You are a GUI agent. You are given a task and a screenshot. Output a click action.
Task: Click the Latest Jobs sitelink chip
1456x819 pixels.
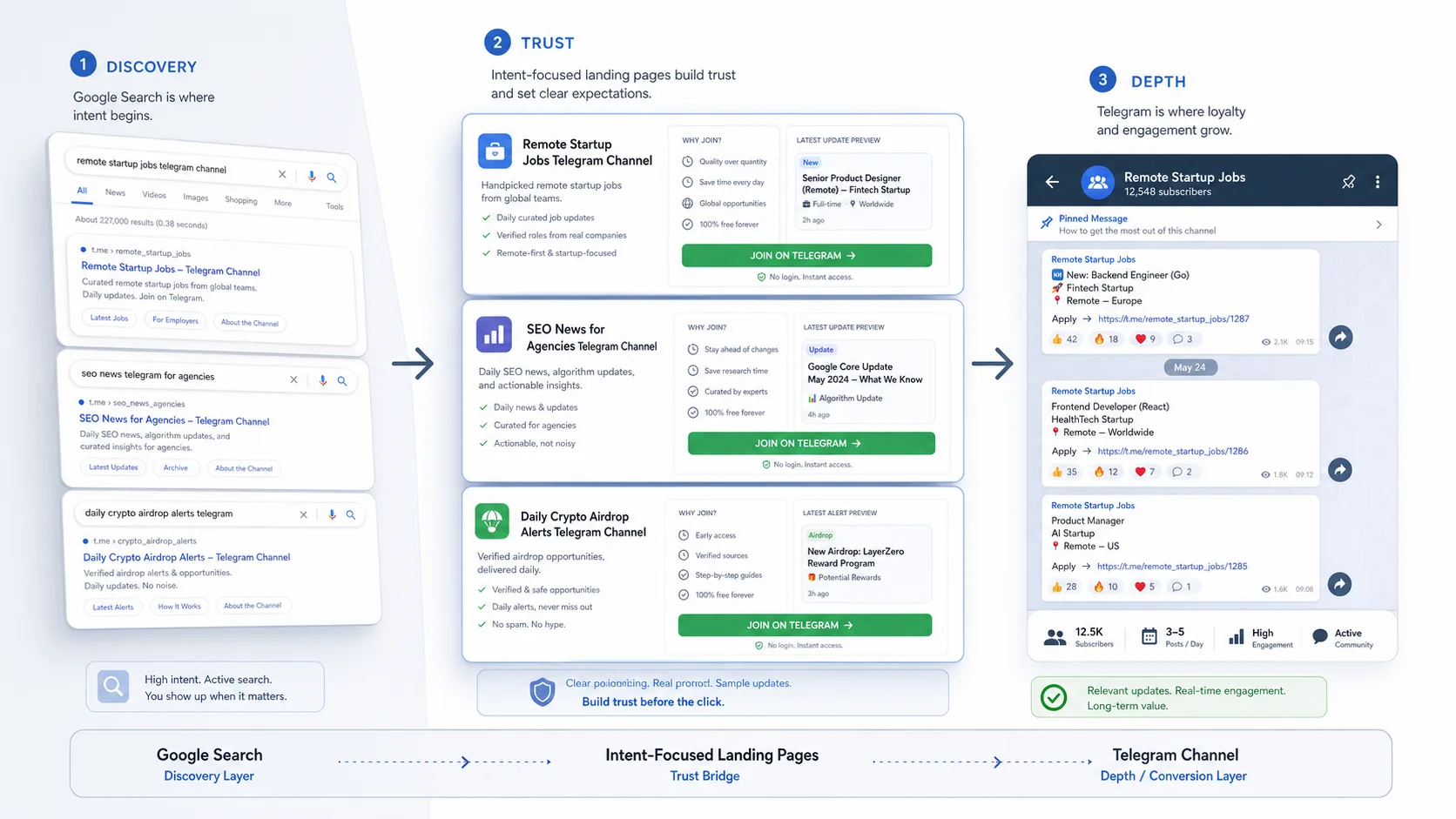tap(110, 318)
